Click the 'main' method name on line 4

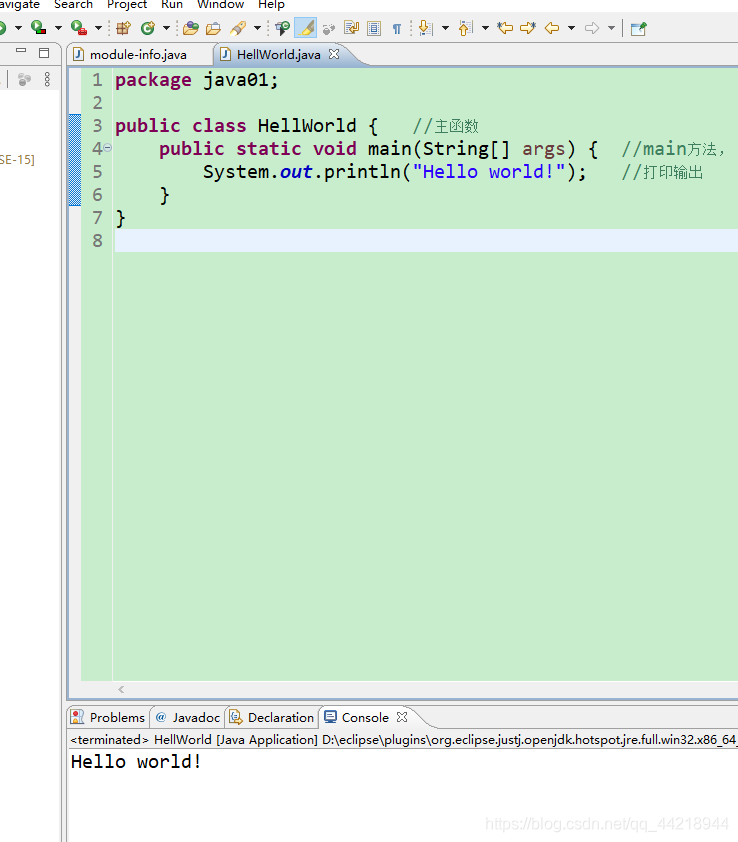[x=390, y=149]
